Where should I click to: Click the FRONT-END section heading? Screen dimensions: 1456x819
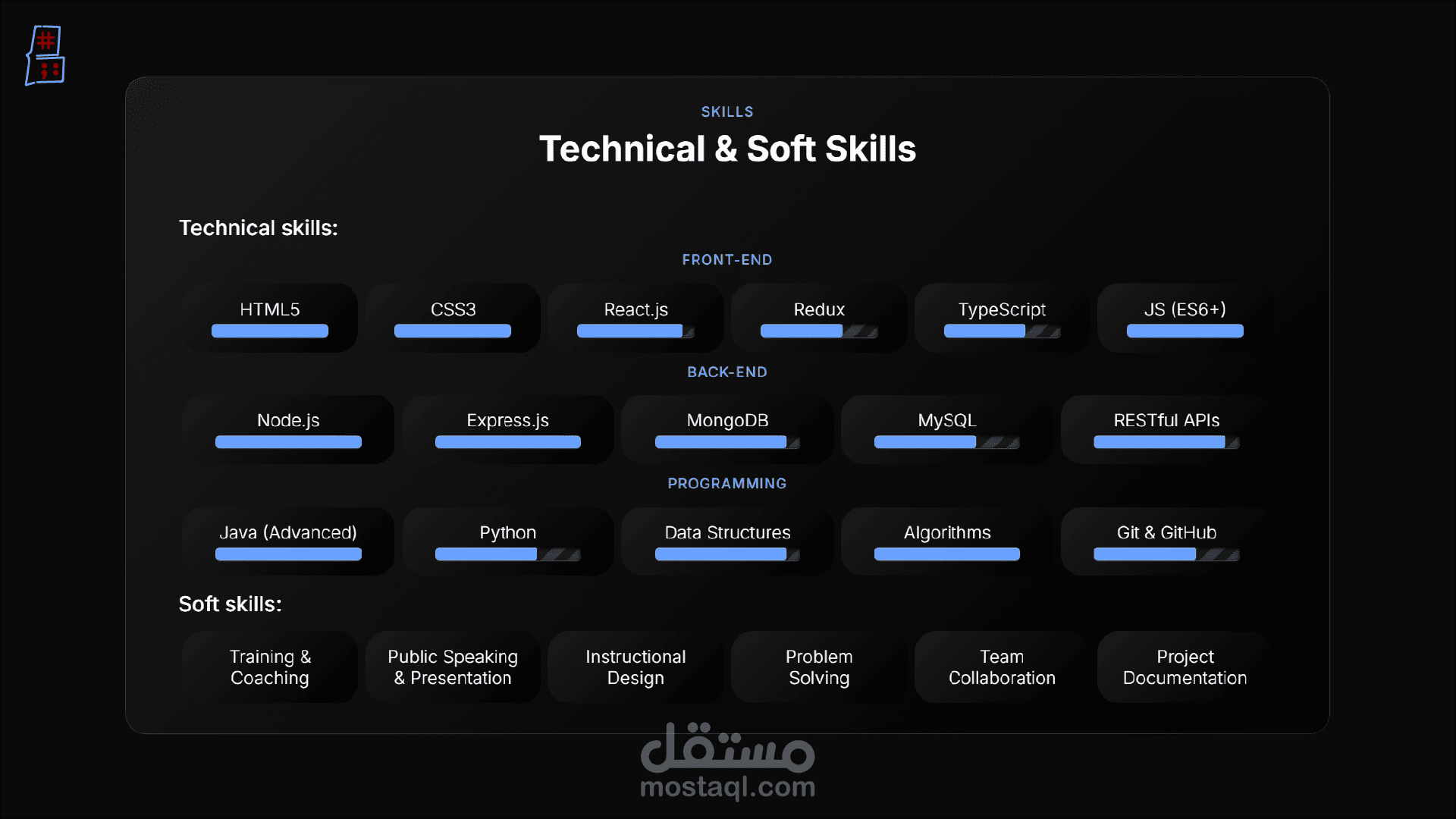[x=726, y=259]
